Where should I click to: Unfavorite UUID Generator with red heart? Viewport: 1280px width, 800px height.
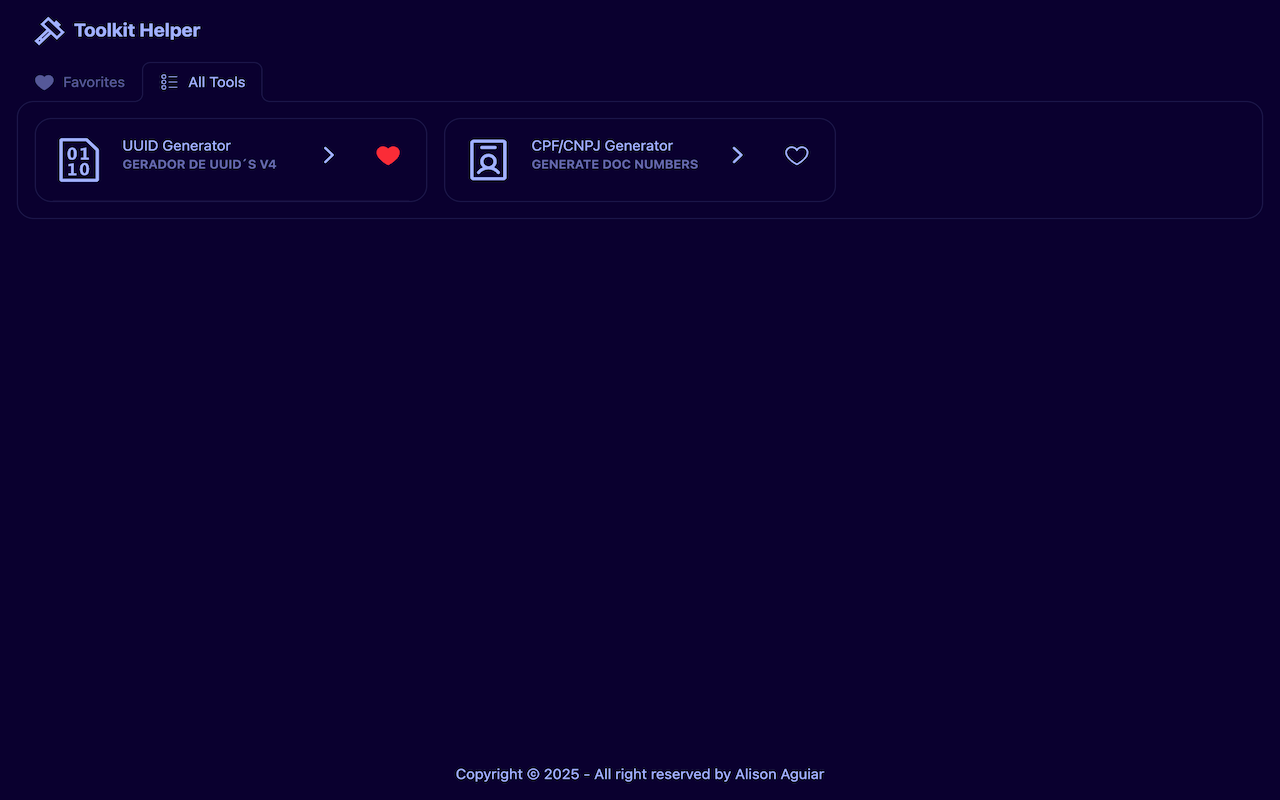388,155
